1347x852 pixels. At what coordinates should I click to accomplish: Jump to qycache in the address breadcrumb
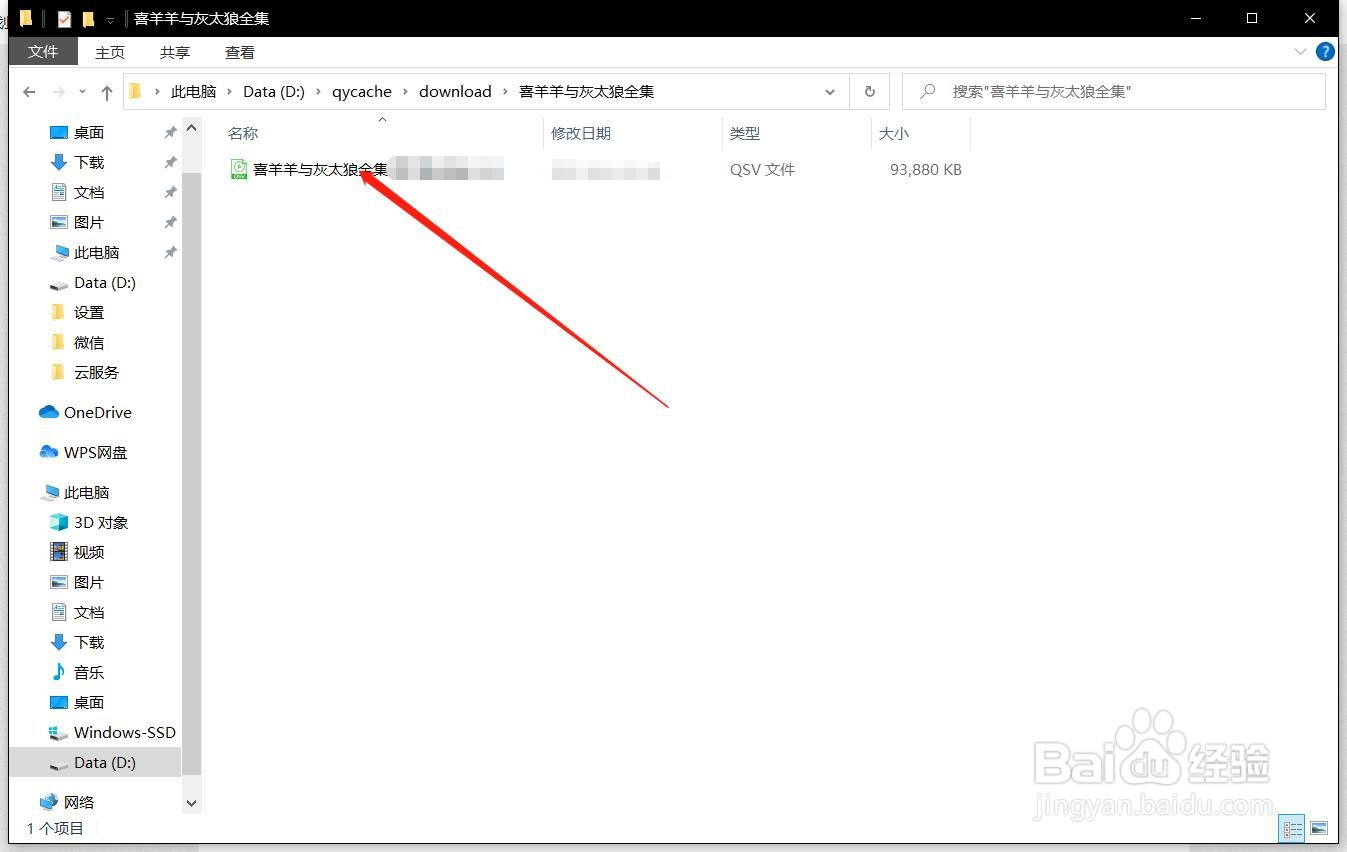[362, 92]
